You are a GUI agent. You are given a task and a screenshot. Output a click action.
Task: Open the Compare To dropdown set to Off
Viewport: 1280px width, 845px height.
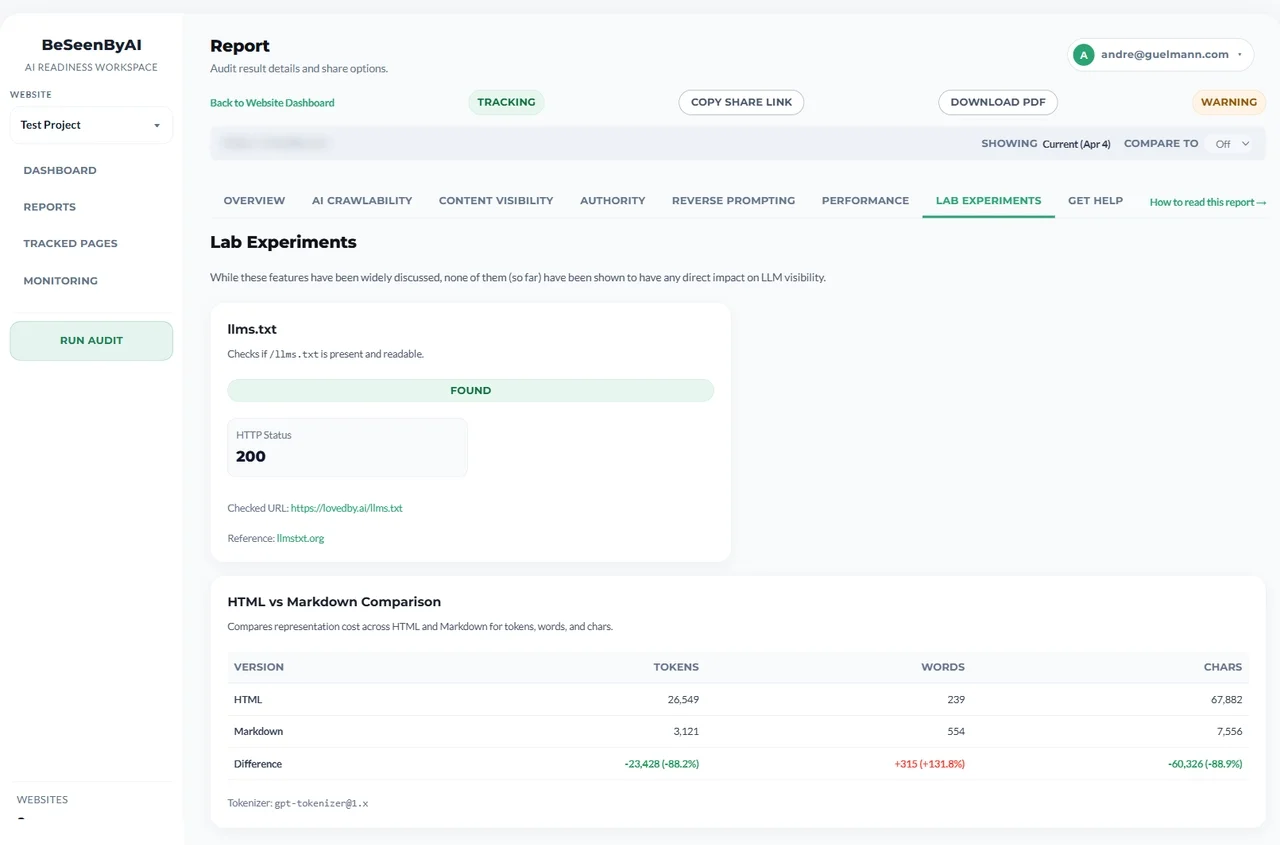[x=1231, y=144]
